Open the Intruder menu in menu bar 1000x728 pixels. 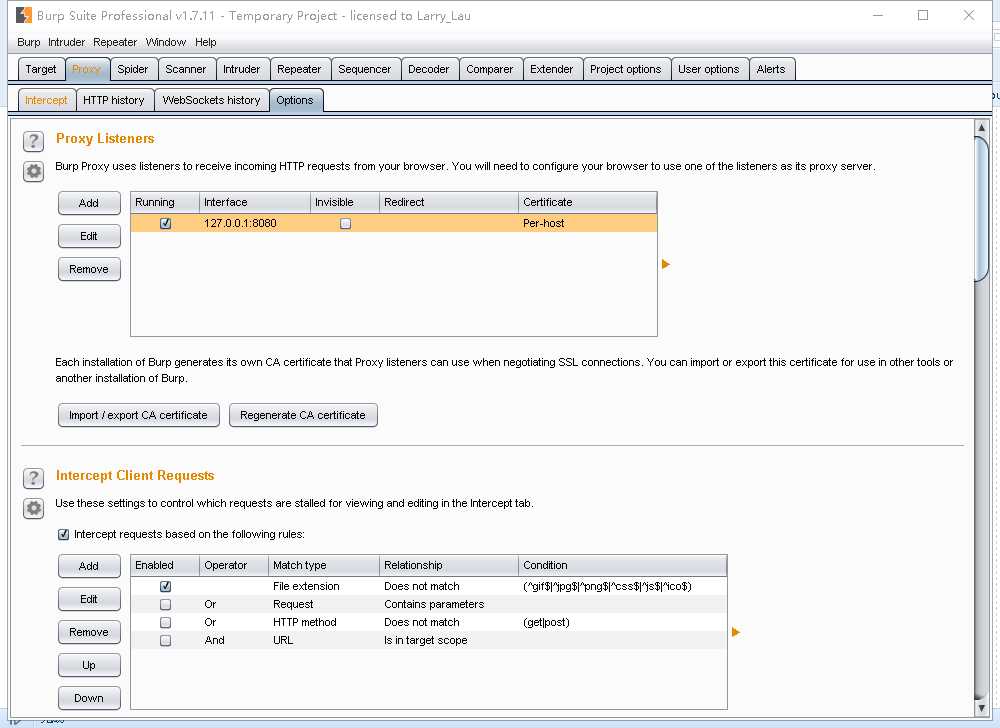pos(66,42)
